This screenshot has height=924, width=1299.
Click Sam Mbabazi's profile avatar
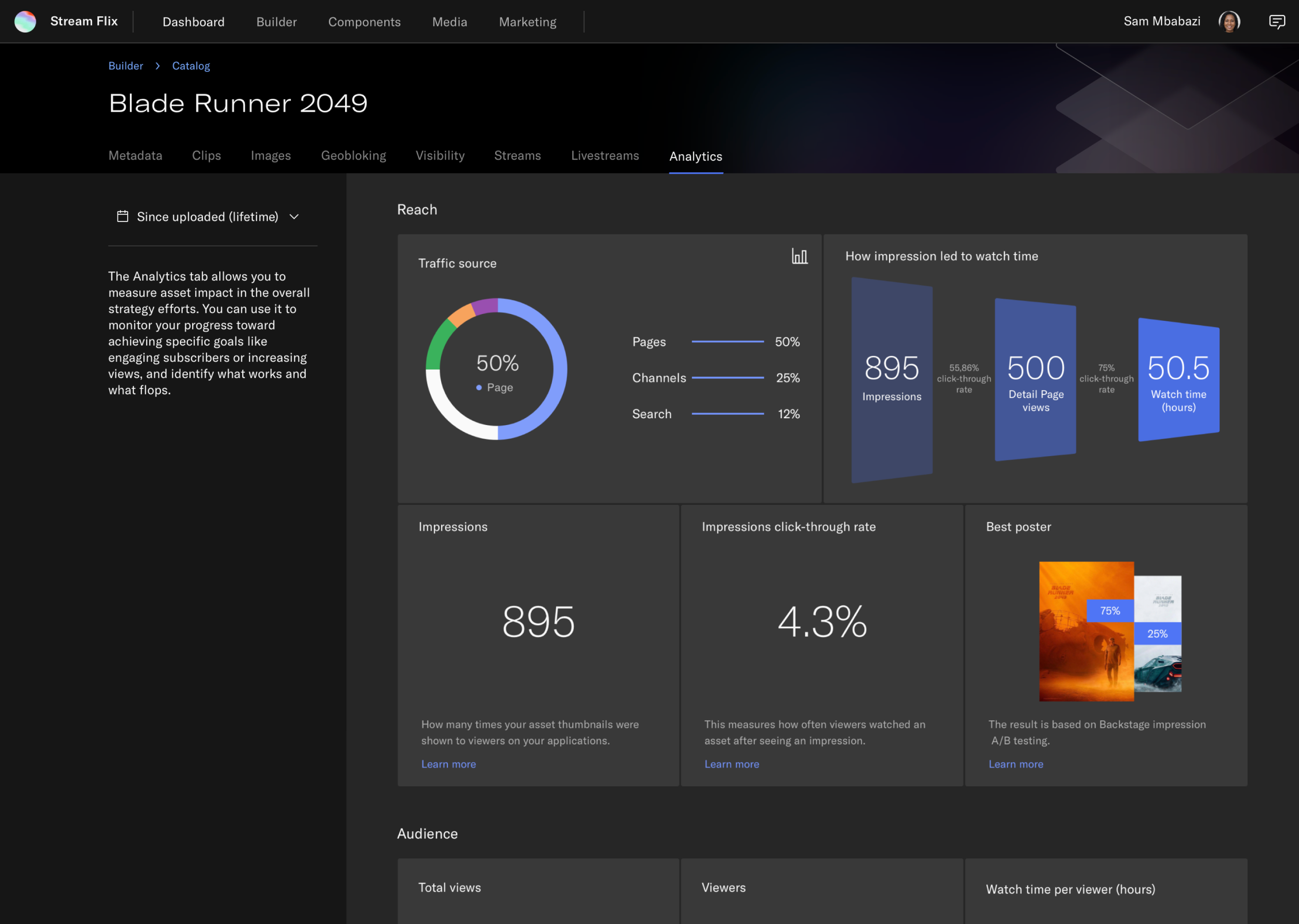(x=1228, y=22)
